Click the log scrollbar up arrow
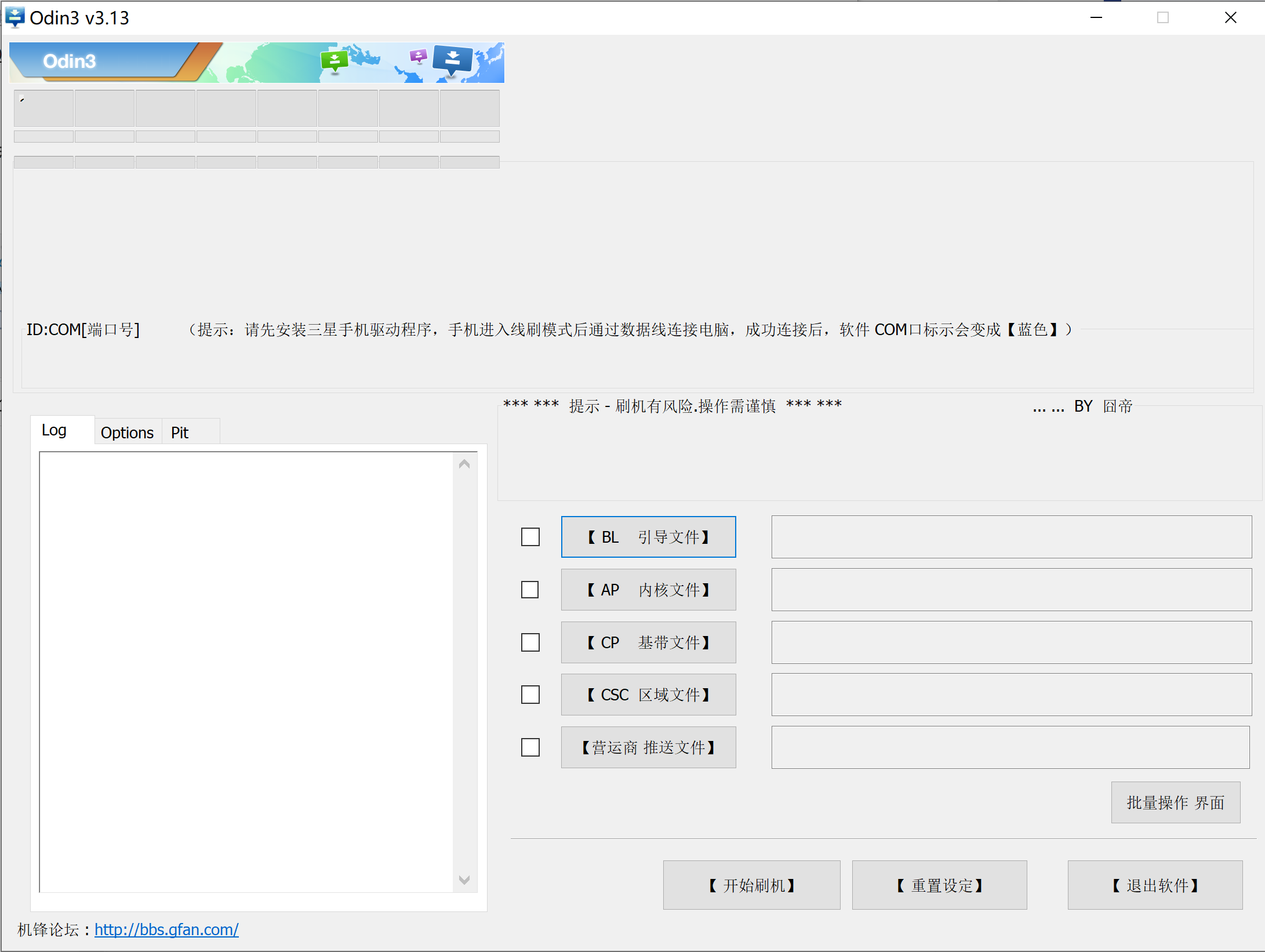 click(x=464, y=464)
